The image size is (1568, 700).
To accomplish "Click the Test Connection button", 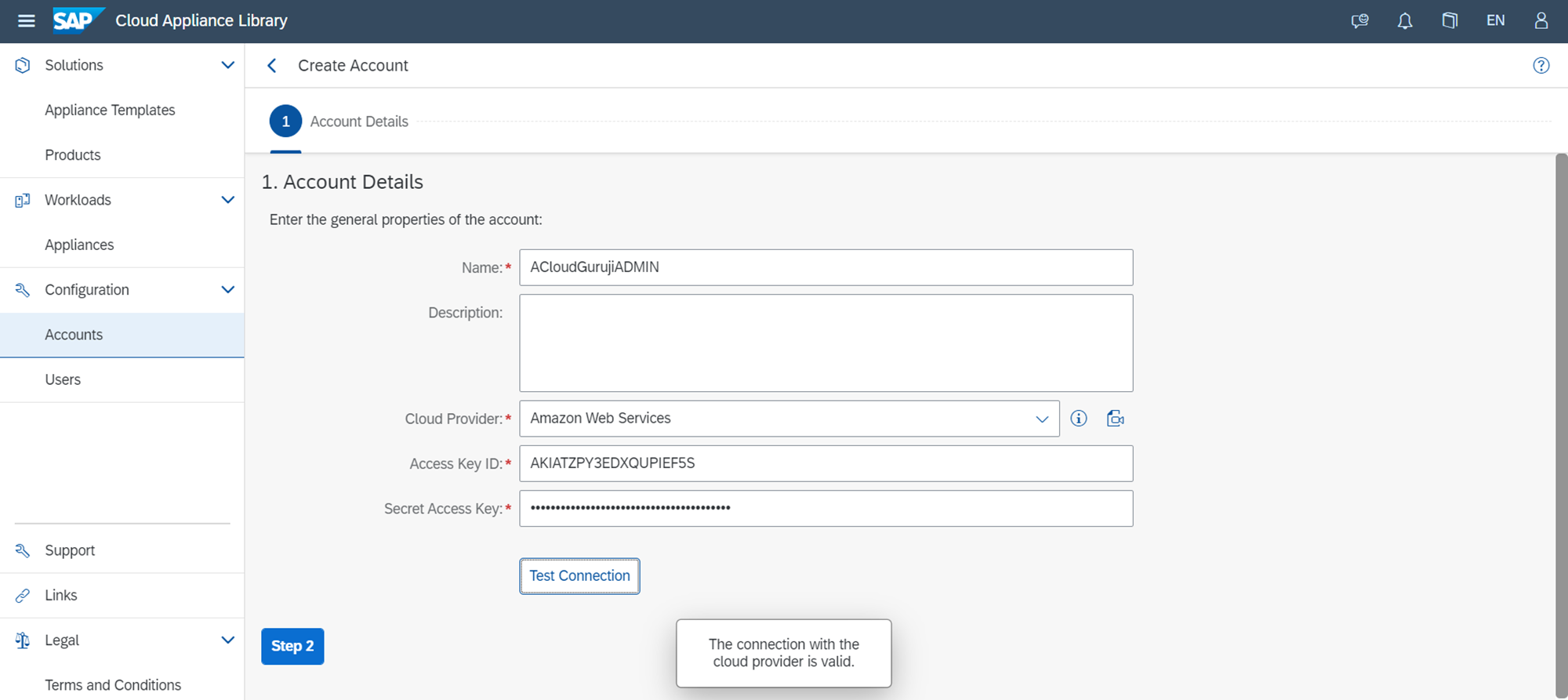I will (579, 576).
